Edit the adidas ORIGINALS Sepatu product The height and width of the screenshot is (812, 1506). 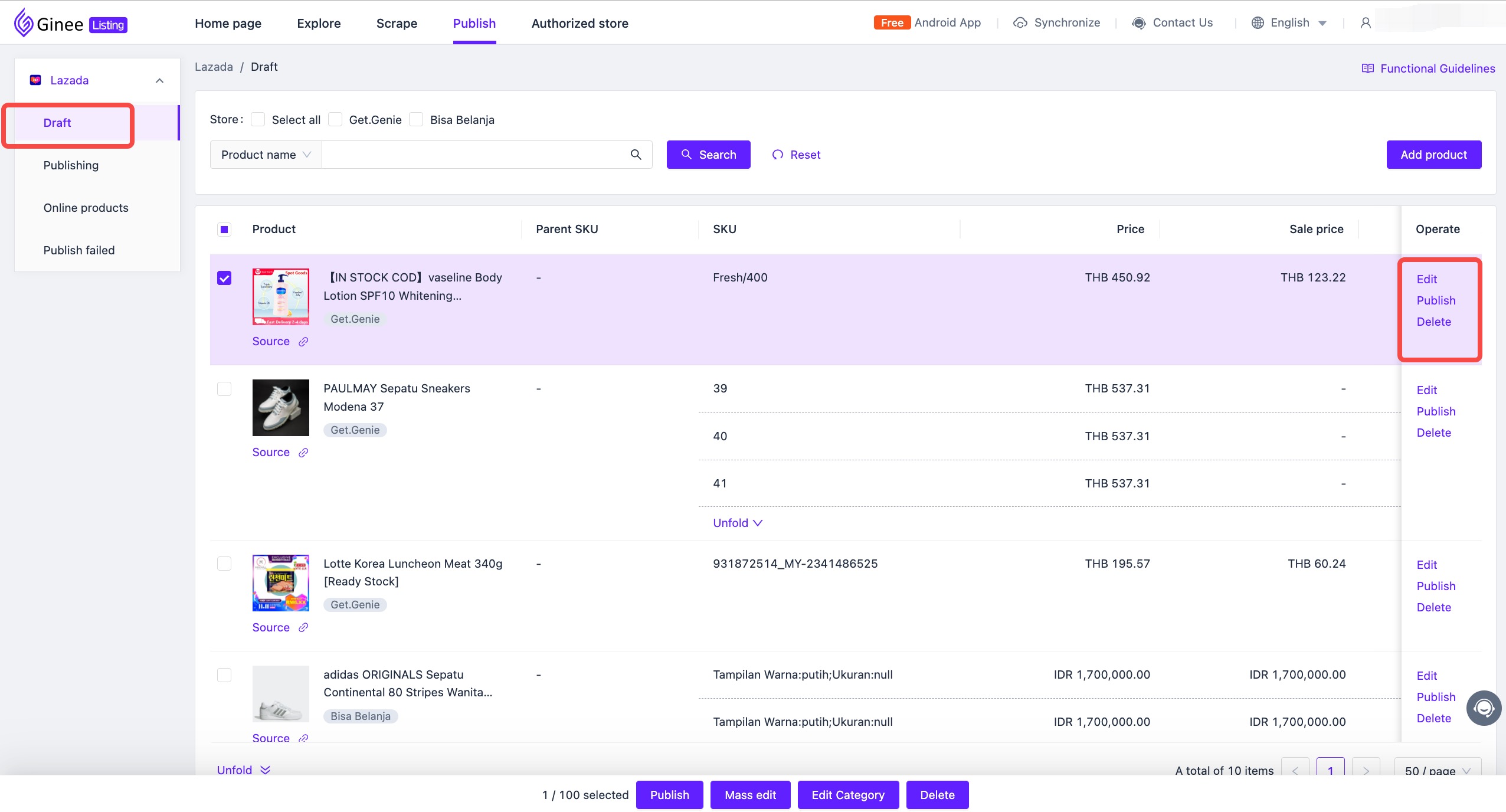point(1426,676)
